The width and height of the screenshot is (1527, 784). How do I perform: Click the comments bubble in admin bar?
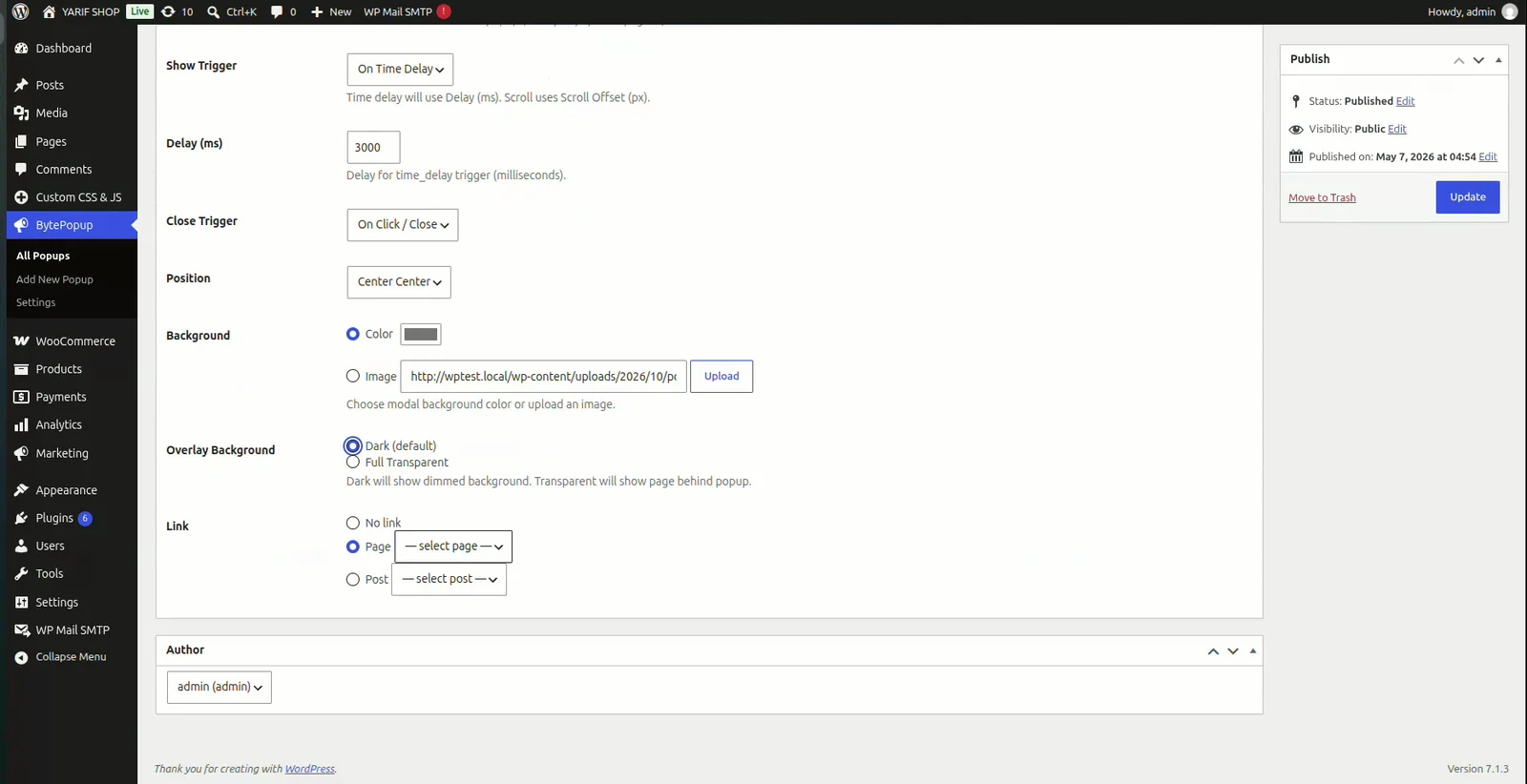pyautogui.click(x=277, y=11)
